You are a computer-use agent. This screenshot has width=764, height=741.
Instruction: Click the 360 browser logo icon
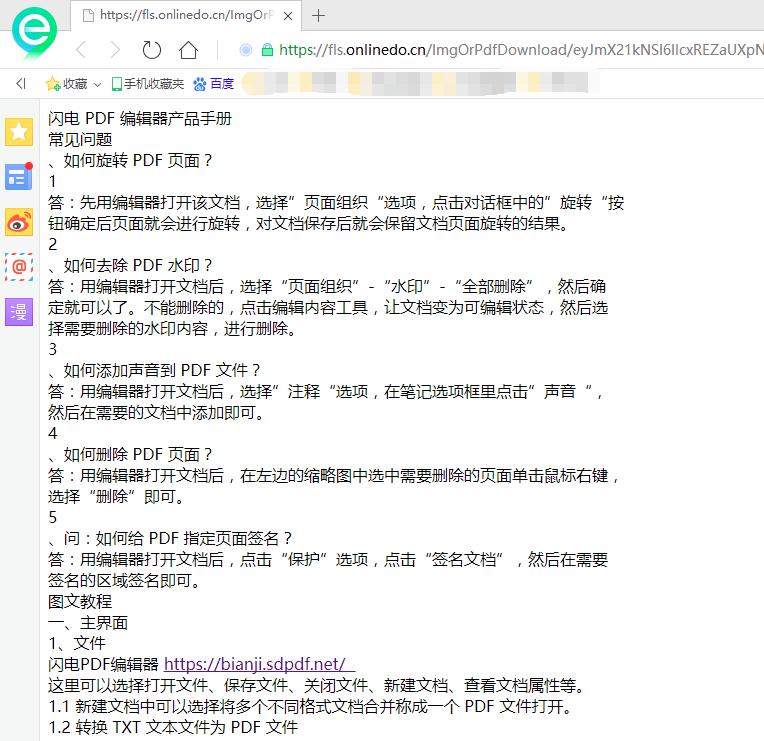click(x=34, y=33)
